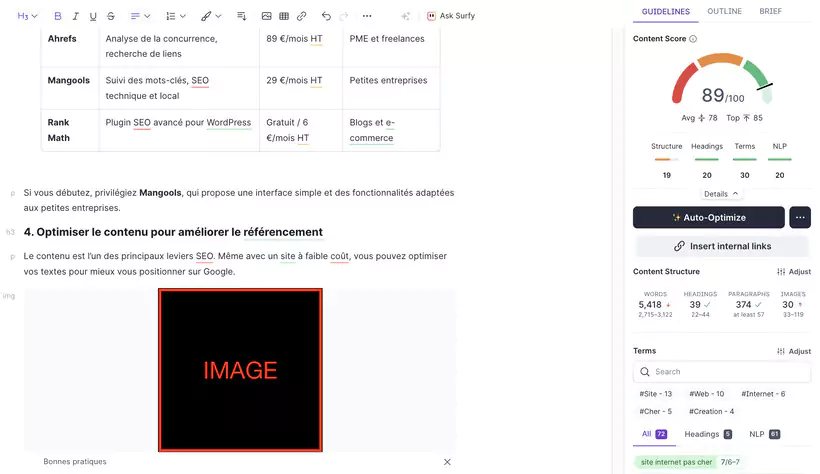
Task: Adjust the Content Structure settings
Action: 794,272
